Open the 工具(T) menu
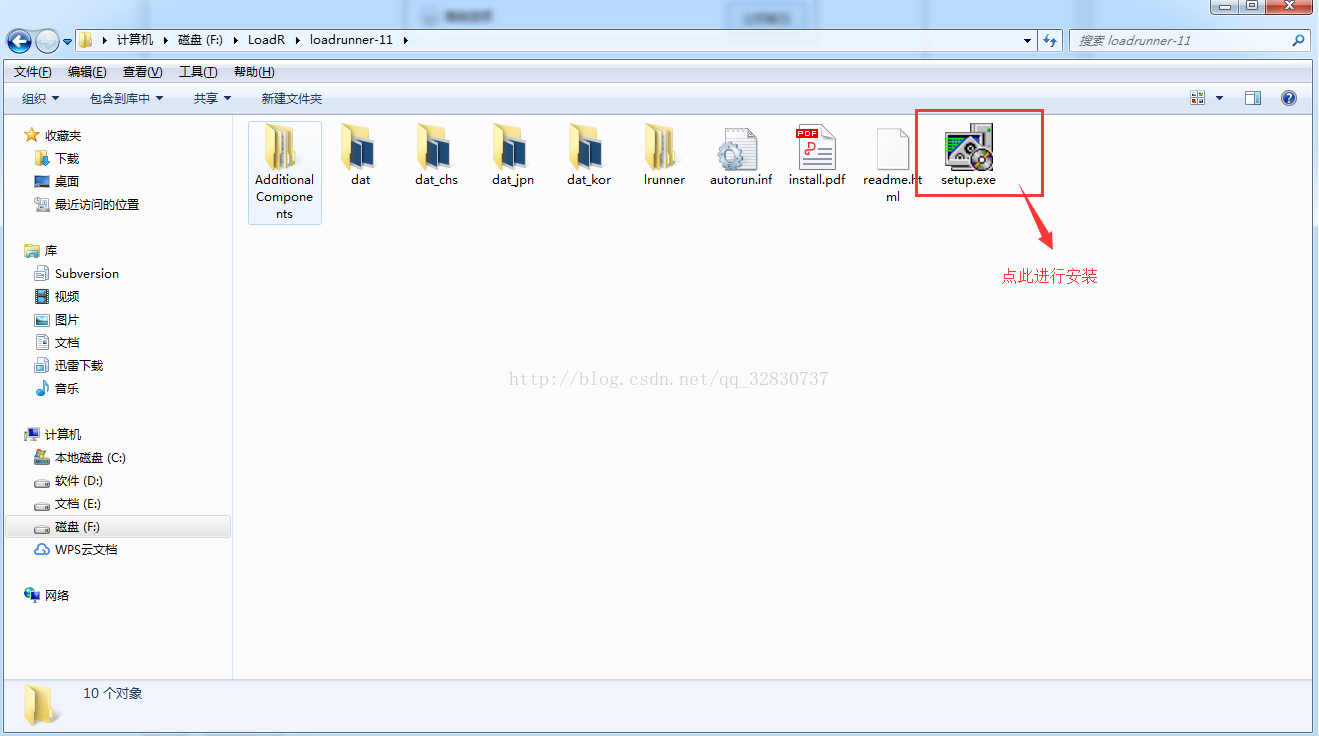1319x736 pixels. (198, 72)
